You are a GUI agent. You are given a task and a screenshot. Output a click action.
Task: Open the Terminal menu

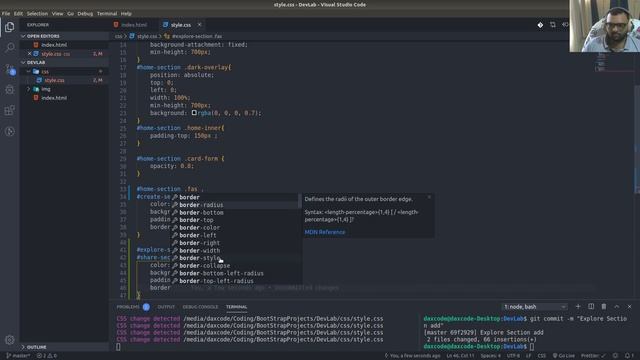107,13
